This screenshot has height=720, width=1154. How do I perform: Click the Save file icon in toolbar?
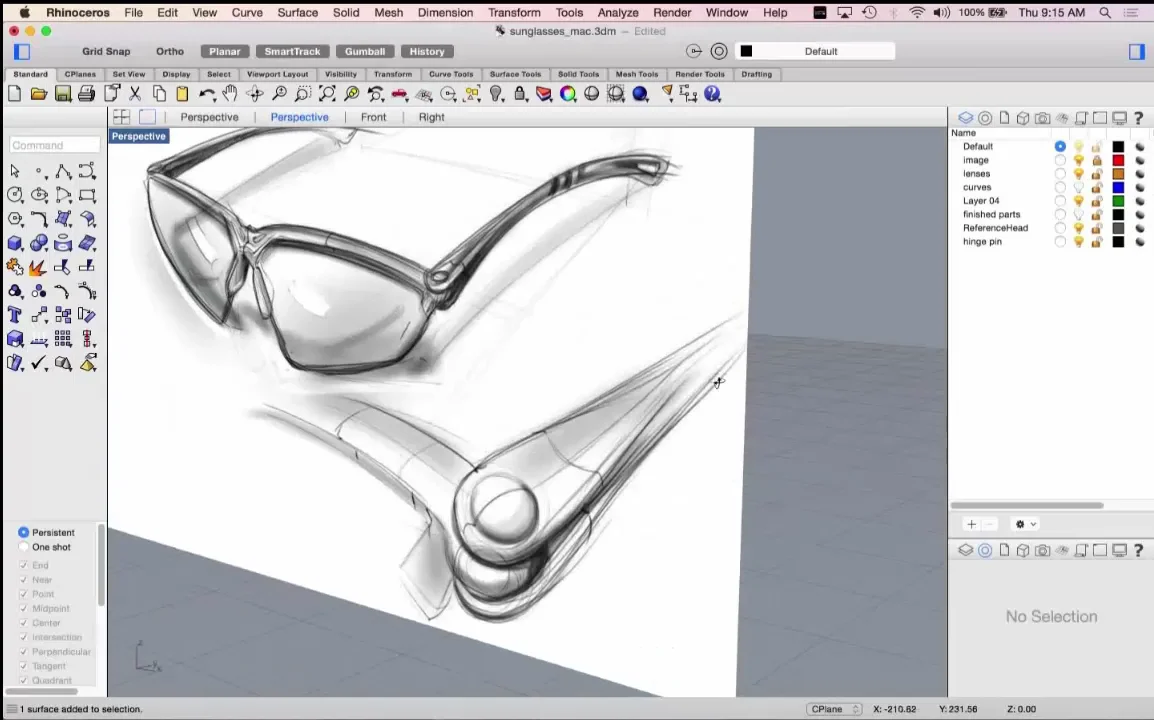(x=63, y=94)
